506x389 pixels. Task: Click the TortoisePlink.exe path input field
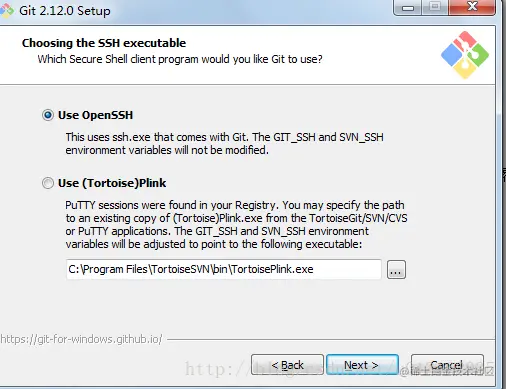pos(224,269)
